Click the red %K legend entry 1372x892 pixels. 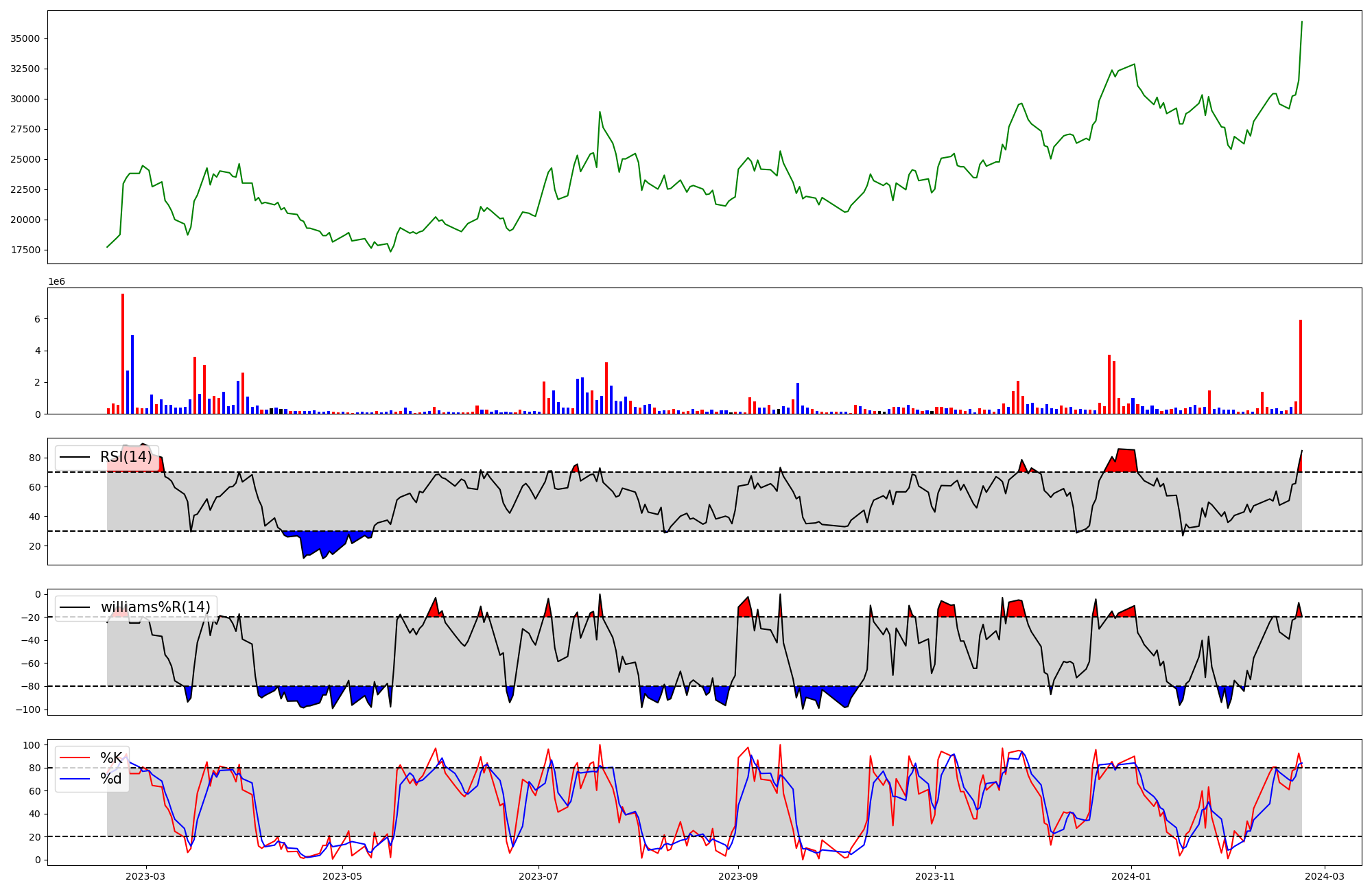tap(111, 758)
